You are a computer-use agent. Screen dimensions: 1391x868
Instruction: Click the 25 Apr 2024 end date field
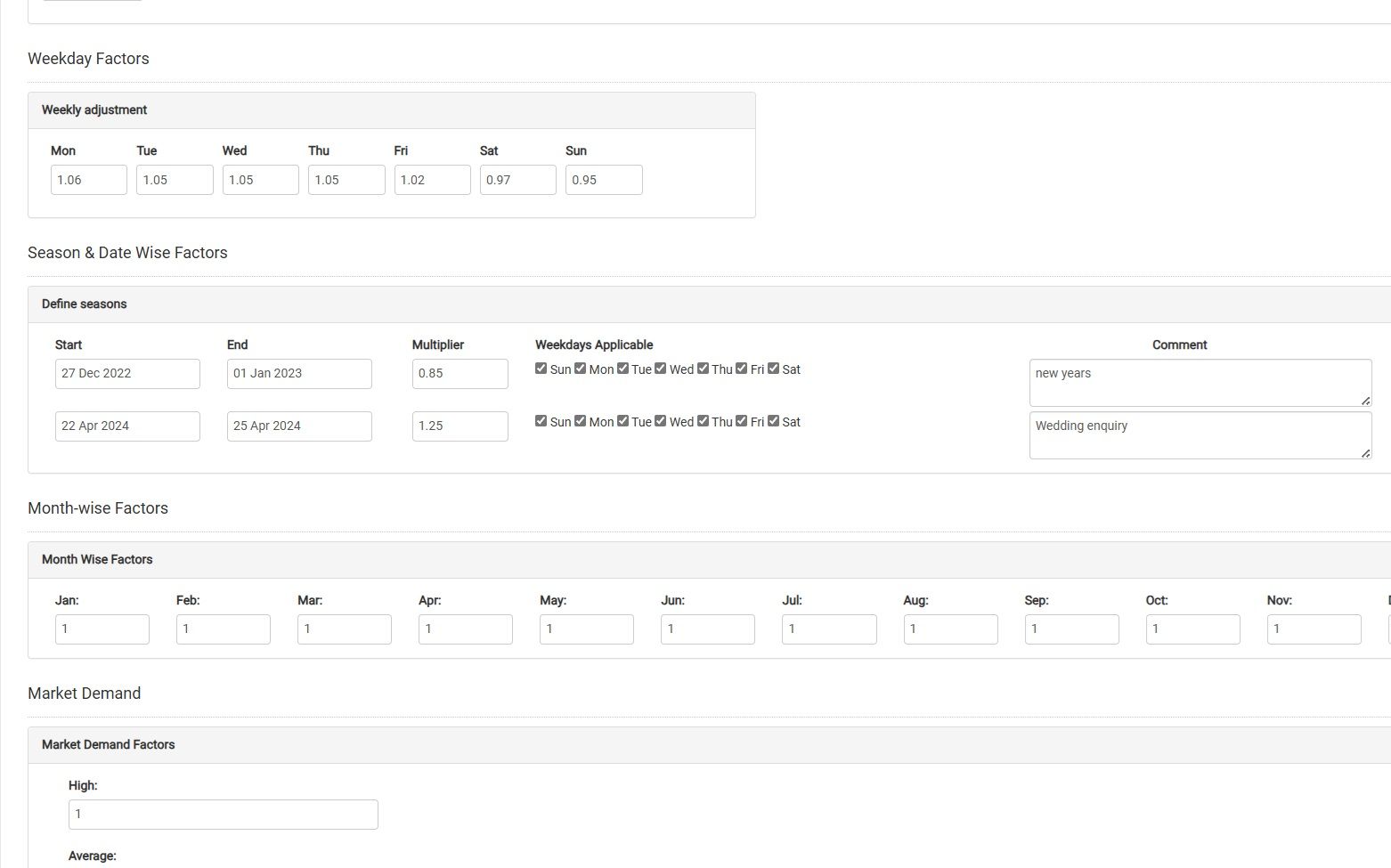(299, 426)
